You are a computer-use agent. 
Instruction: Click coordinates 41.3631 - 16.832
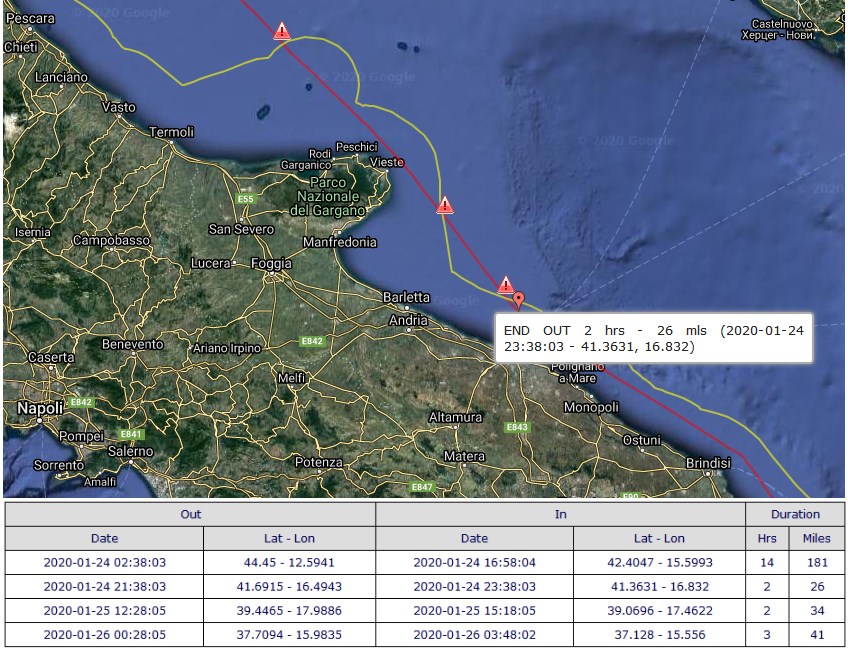coord(659,587)
